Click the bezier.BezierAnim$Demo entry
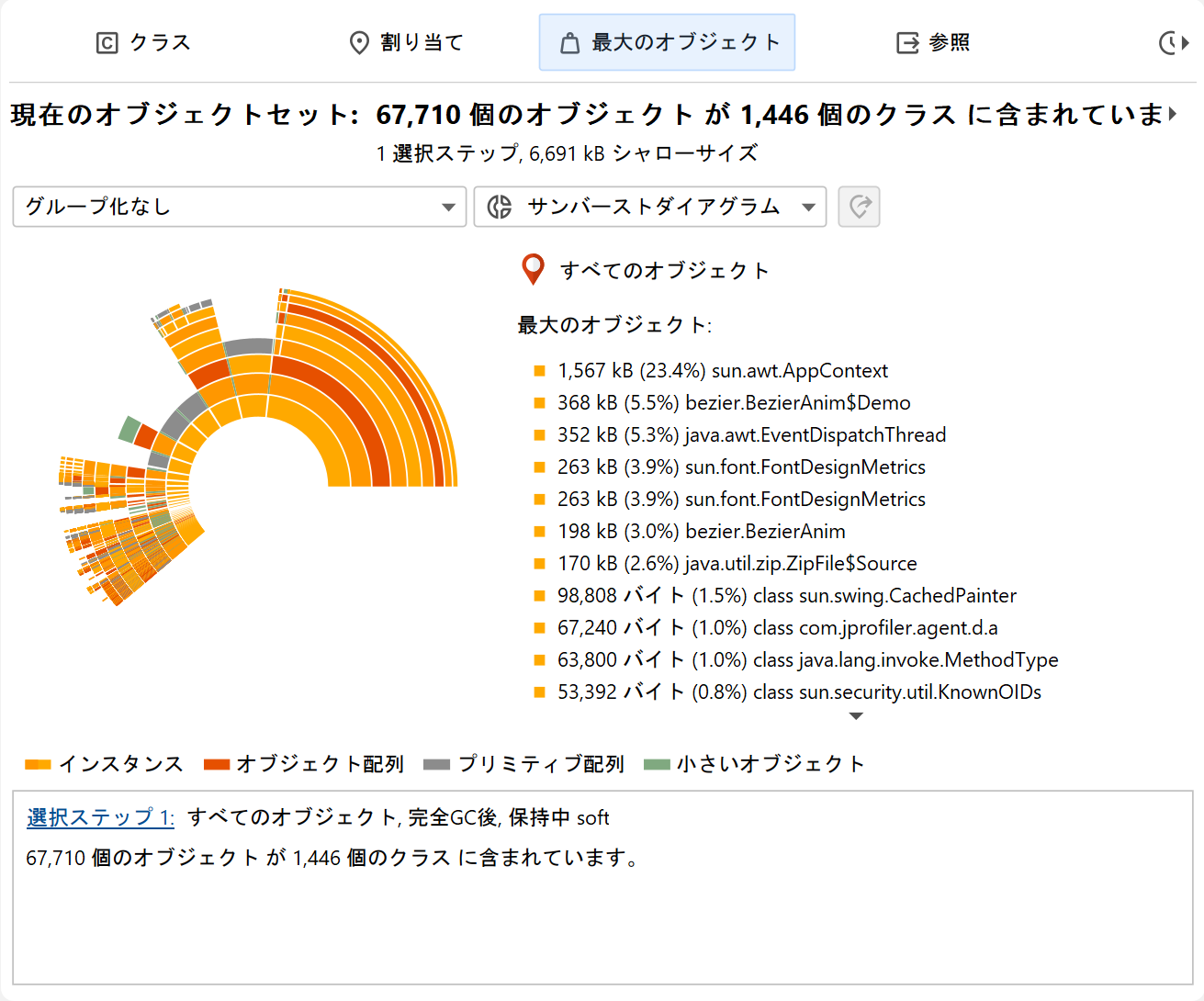Image resolution: width=1204 pixels, height=1001 pixels. click(x=733, y=403)
